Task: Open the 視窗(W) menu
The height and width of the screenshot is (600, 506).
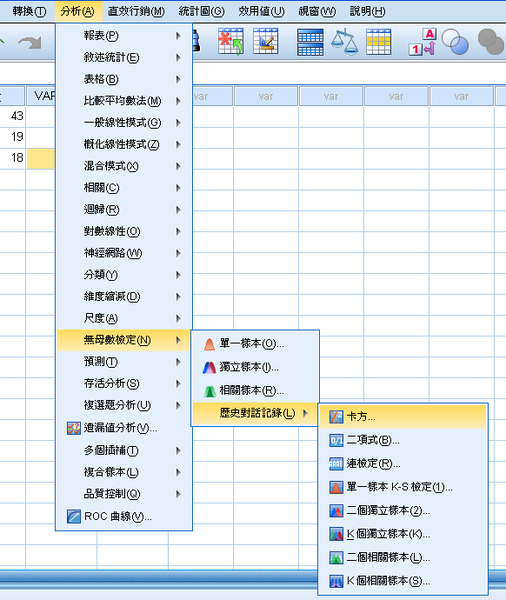Action: (318, 11)
